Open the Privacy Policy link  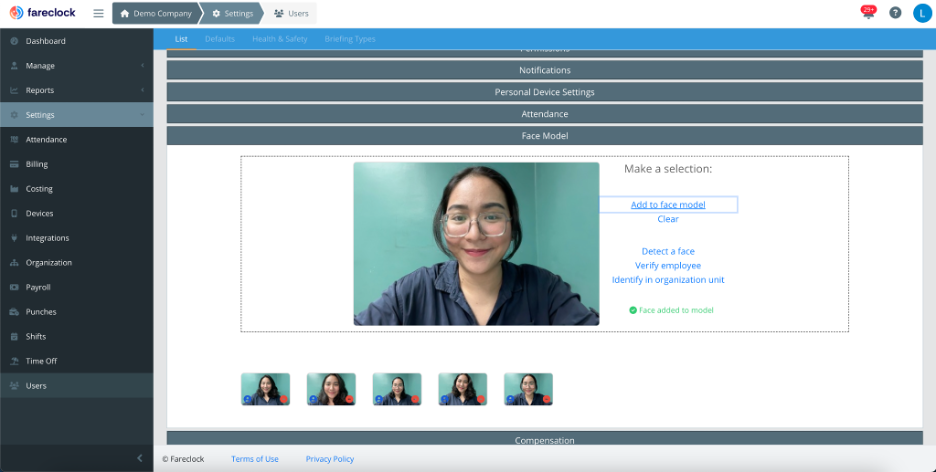tap(330, 459)
